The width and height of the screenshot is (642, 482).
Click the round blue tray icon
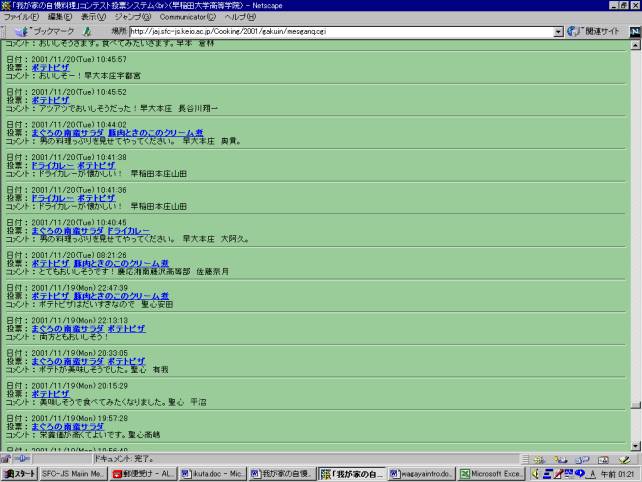[x=580, y=474]
